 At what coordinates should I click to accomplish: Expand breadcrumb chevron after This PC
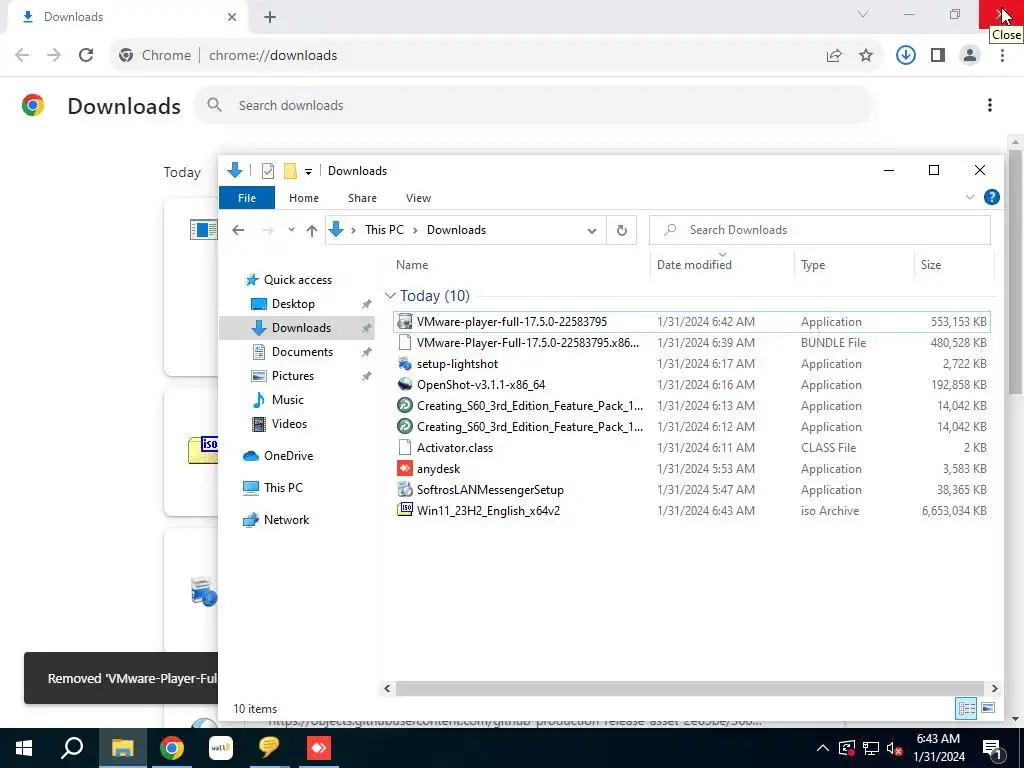click(x=415, y=230)
